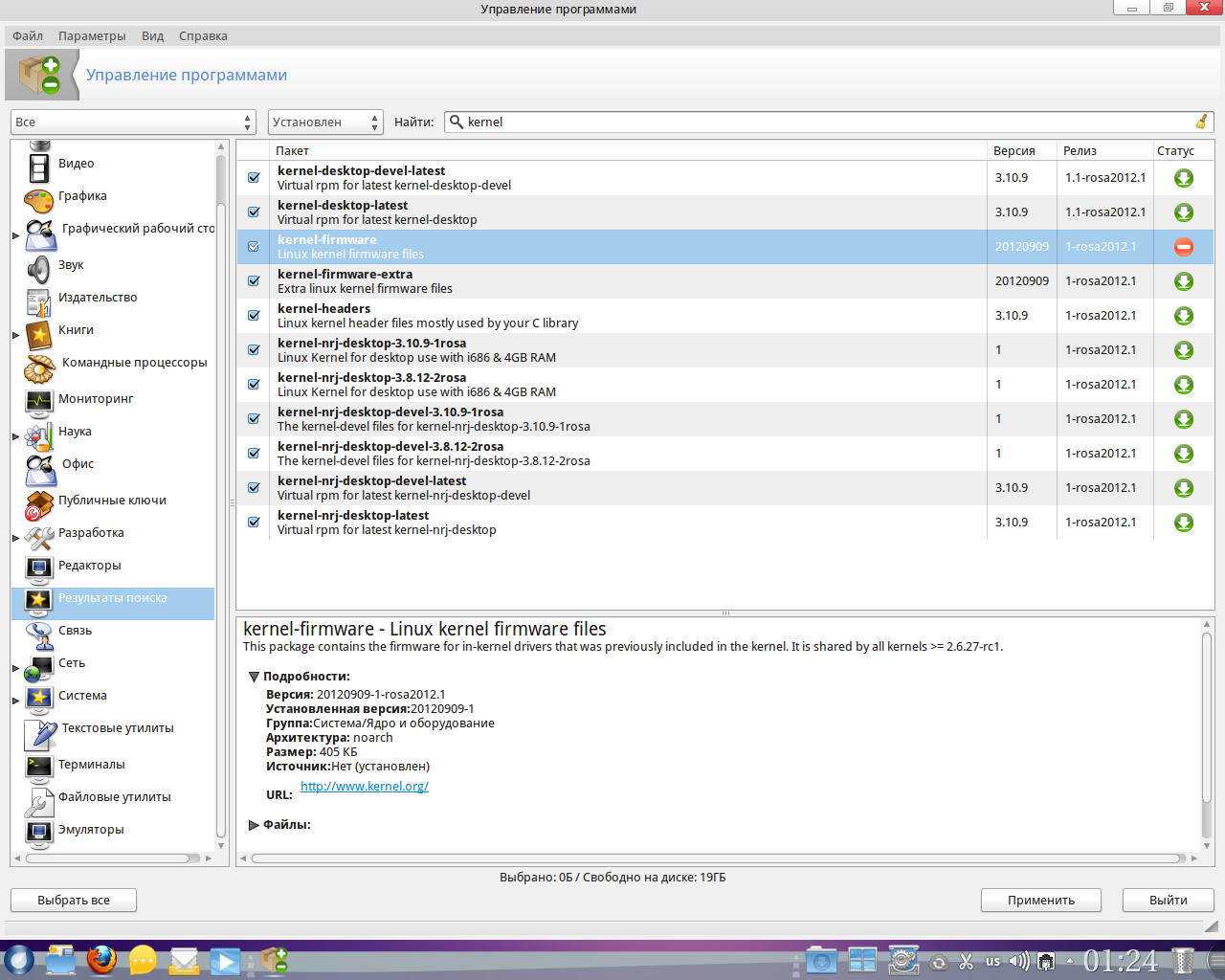Image resolution: width=1225 pixels, height=980 pixels.
Task: Uncheck the kernel-desktop-devel-latest package checkbox
Action: [254, 178]
